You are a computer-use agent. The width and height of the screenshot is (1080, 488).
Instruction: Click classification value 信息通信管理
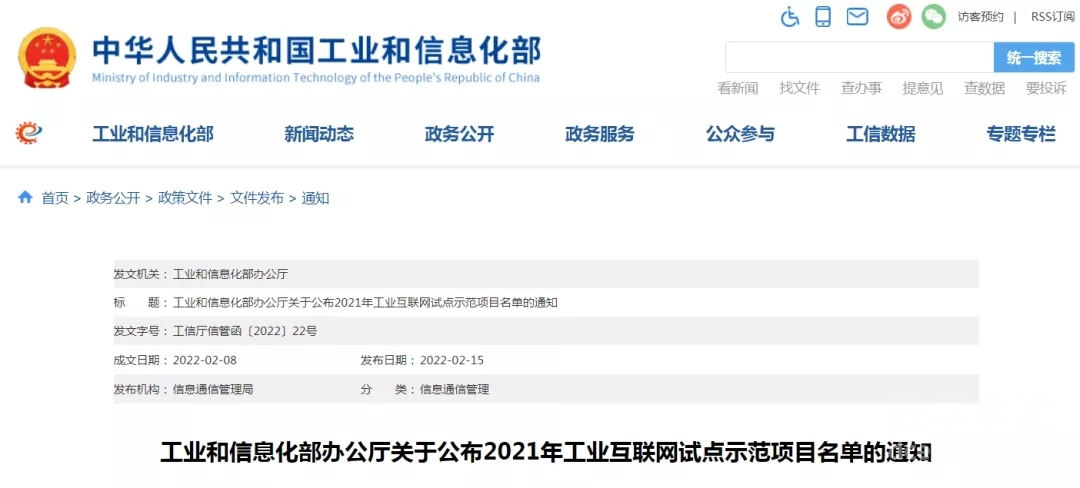pos(454,389)
